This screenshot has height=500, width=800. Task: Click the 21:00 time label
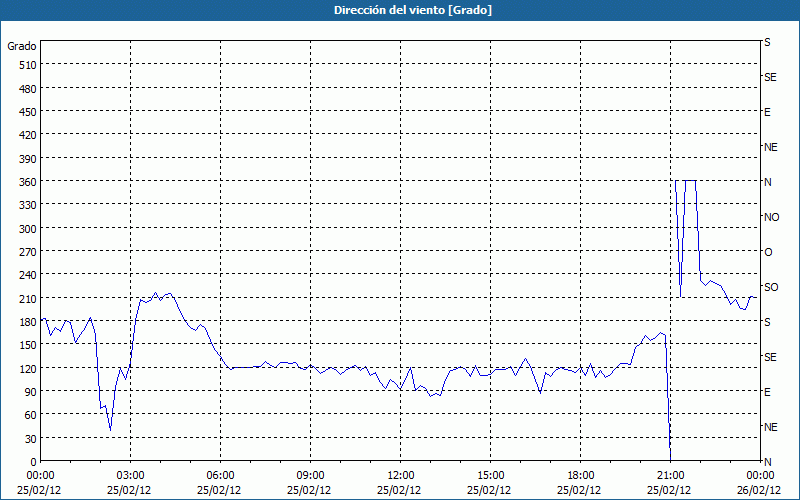(670, 476)
